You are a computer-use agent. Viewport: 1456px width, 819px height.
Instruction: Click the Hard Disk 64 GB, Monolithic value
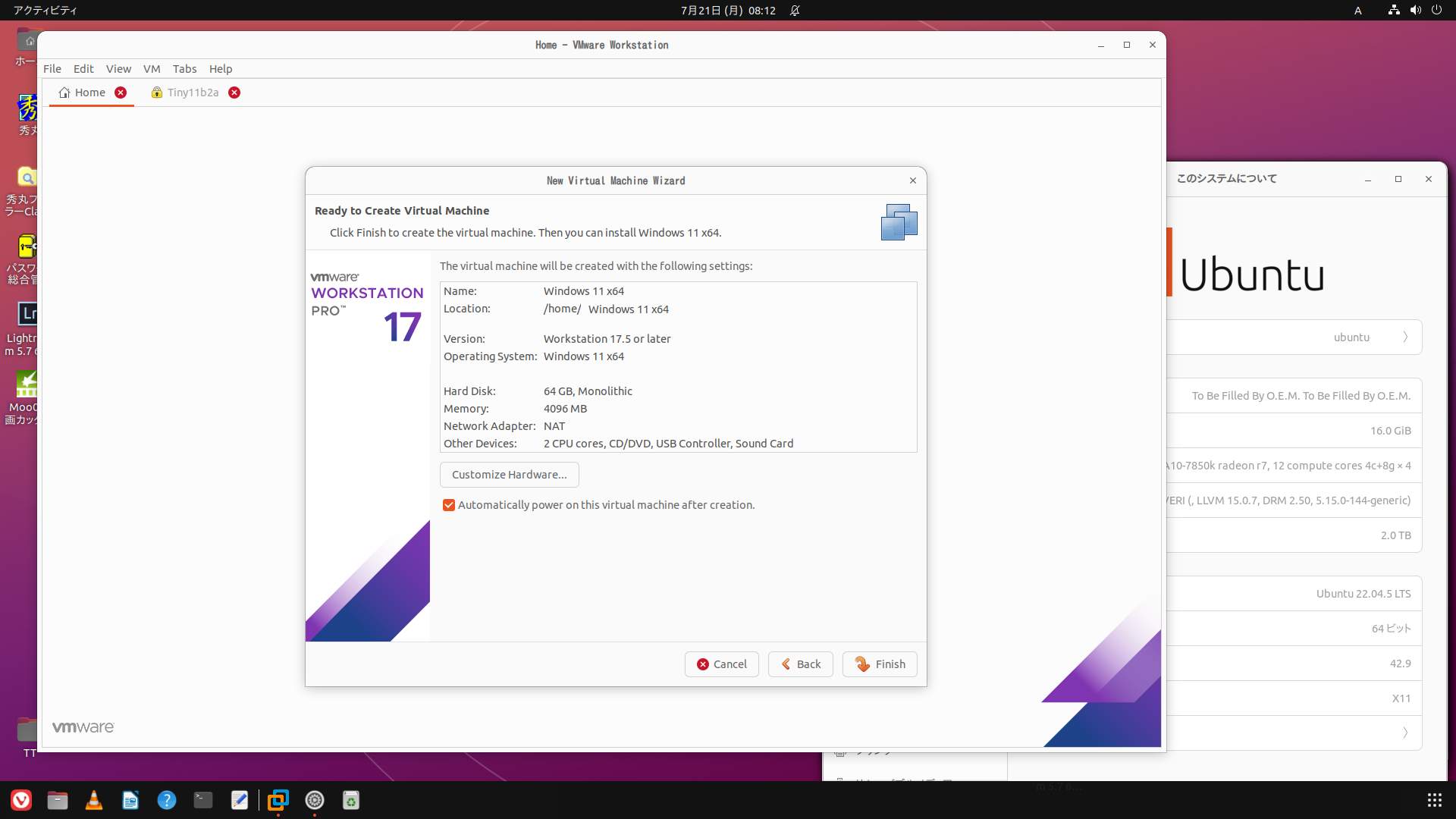(588, 391)
